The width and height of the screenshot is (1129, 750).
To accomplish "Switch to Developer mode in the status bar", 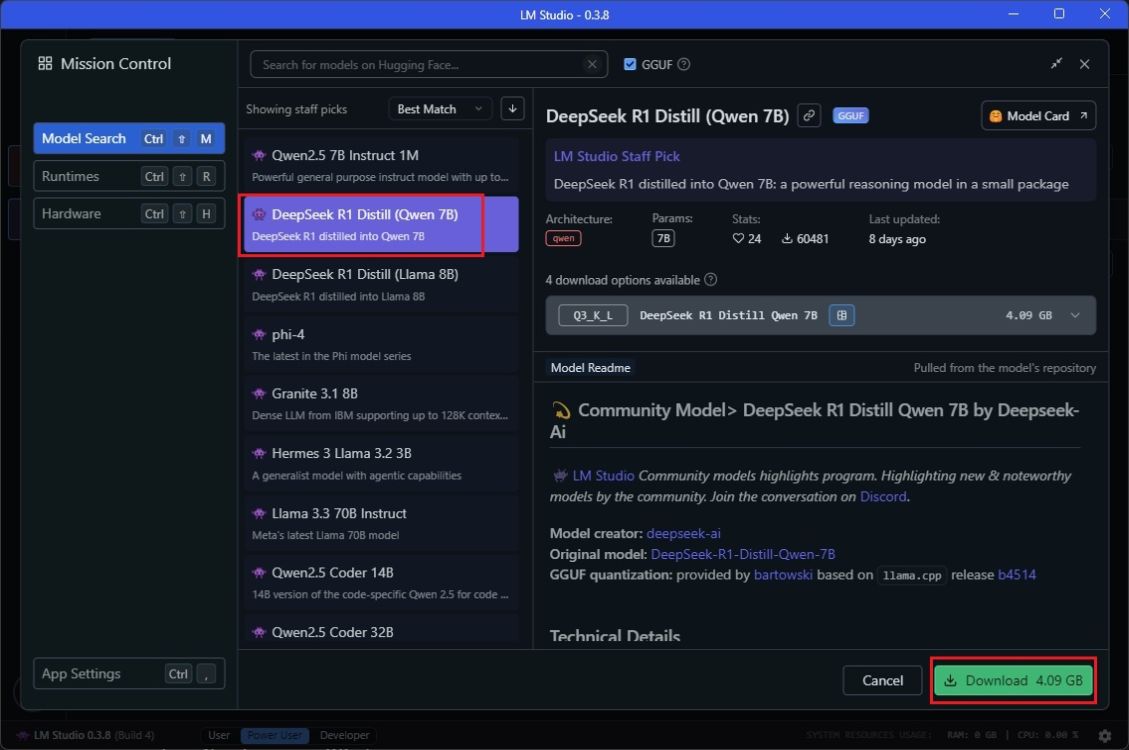I will 344,735.
